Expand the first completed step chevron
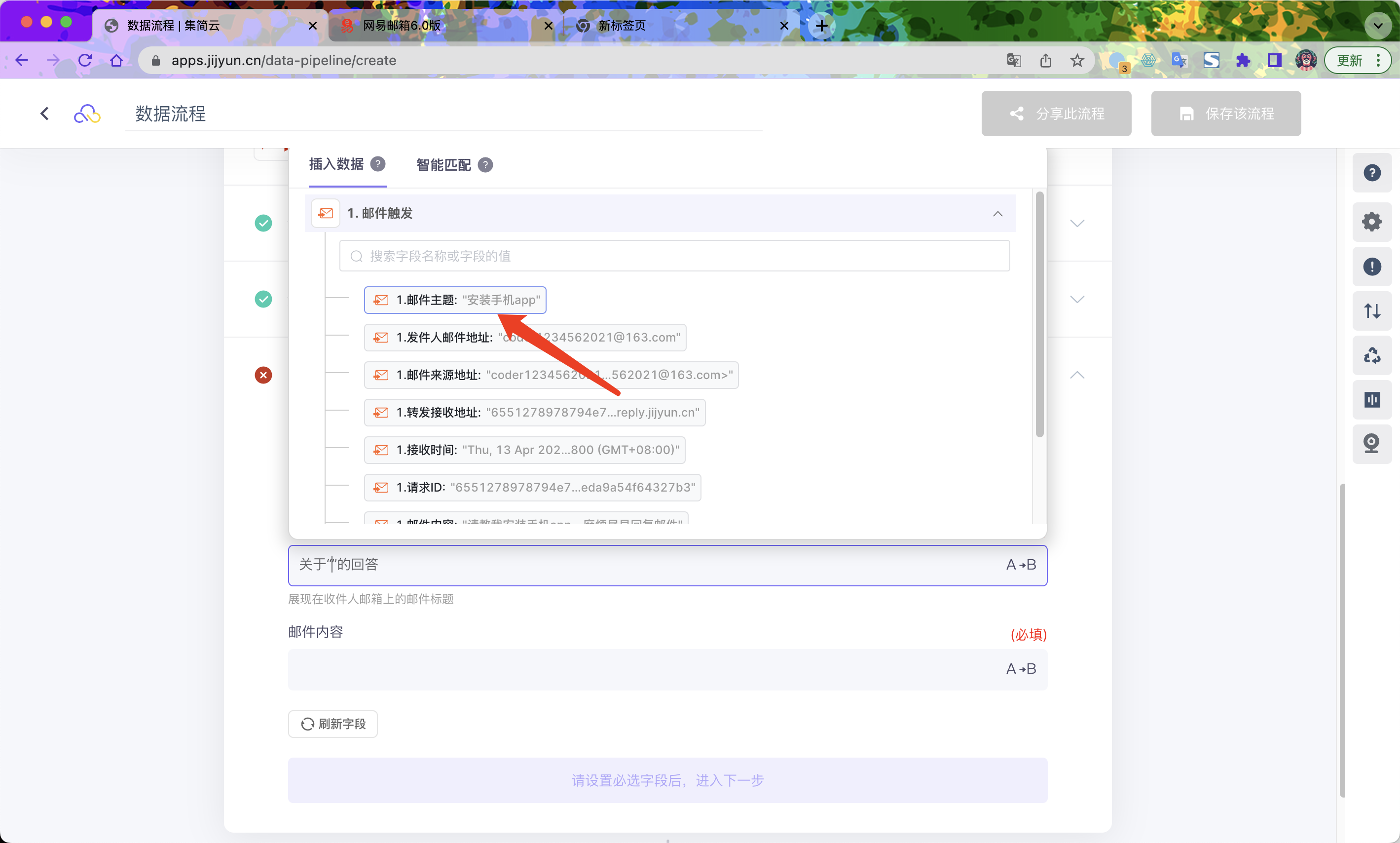1400x843 pixels. click(1077, 223)
